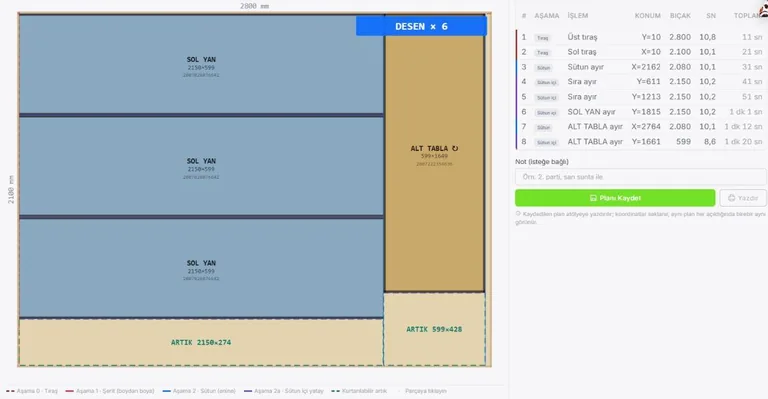The image size is (768, 399).
Task: Click the Sütun içi tag in step 8
Action: [547, 142]
